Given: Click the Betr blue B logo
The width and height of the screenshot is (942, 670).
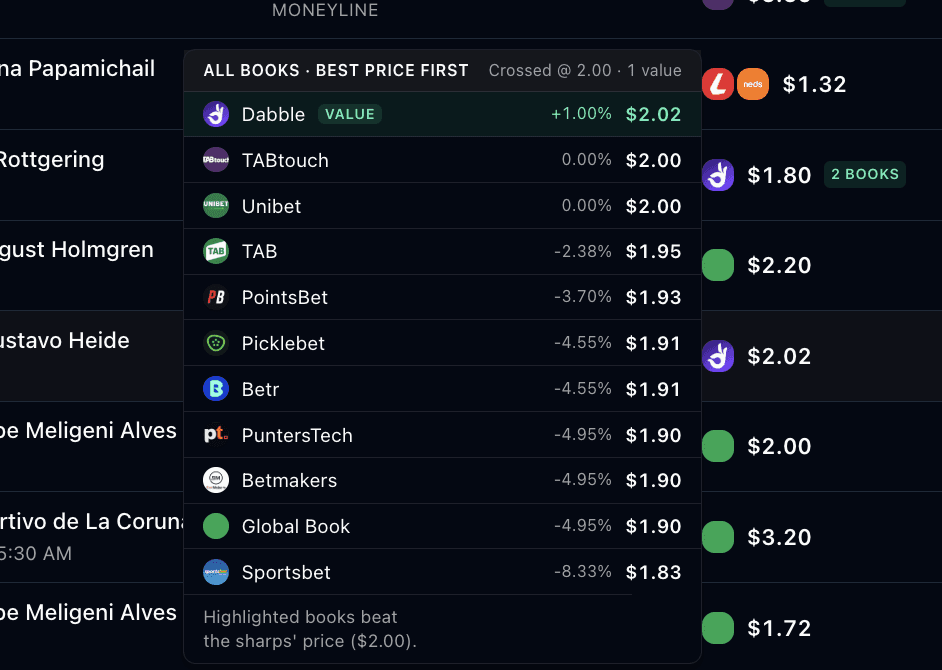Looking at the screenshot, I should pos(216,389).
